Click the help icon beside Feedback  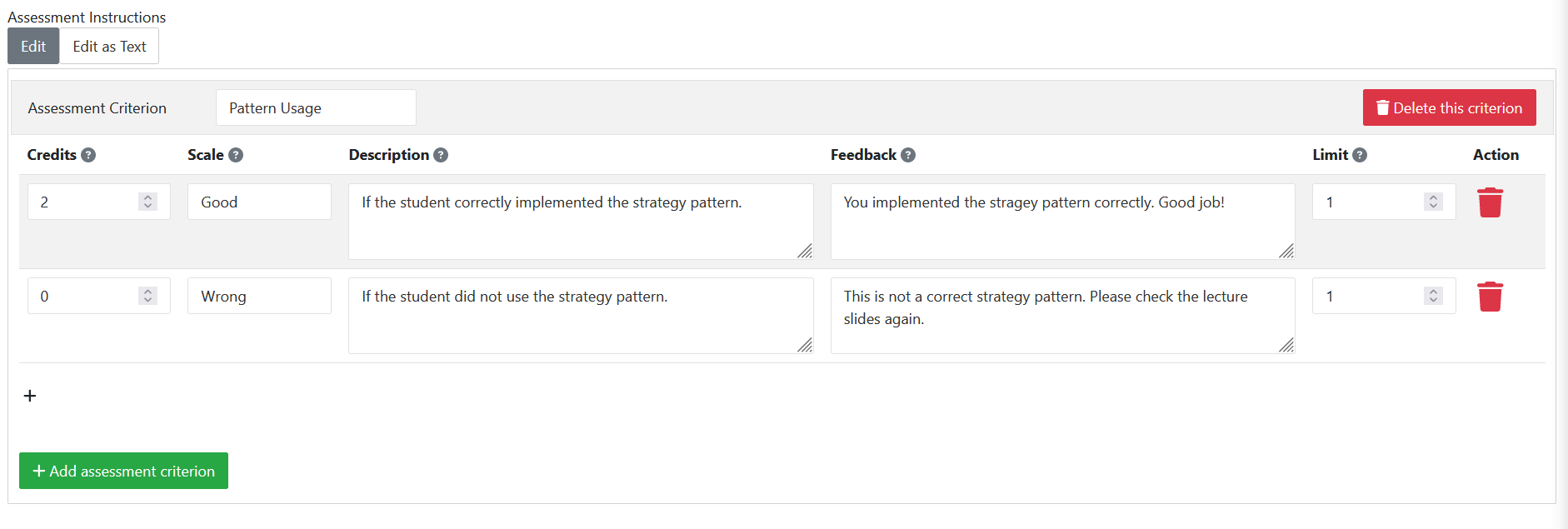pos(908,155)
